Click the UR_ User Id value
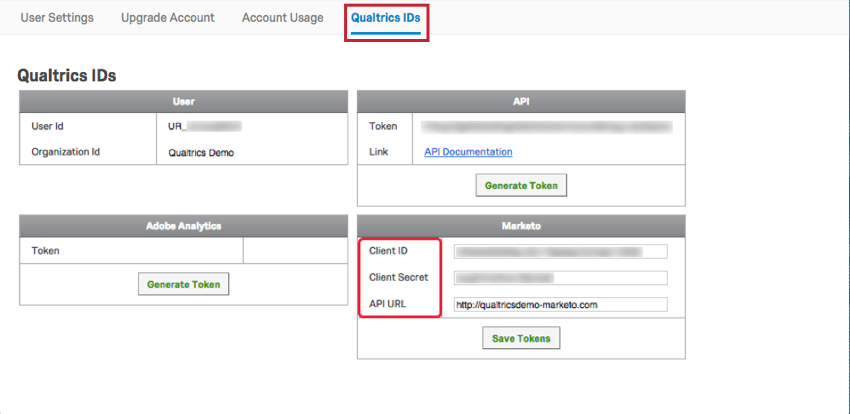The image size is (850, 414). pos(204,126)
